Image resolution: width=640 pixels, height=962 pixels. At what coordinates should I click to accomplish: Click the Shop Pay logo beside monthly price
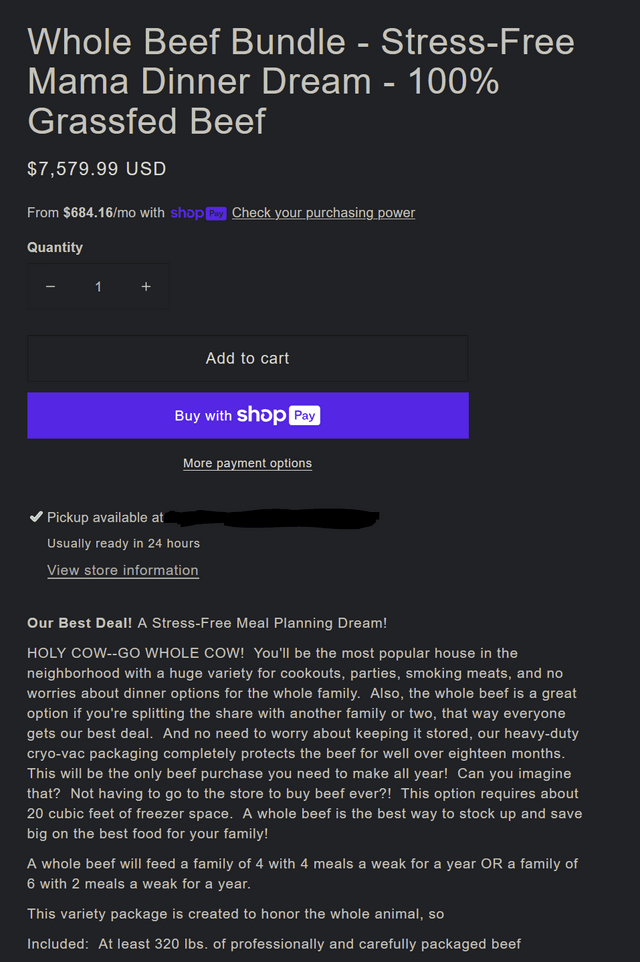click(198, 213)
